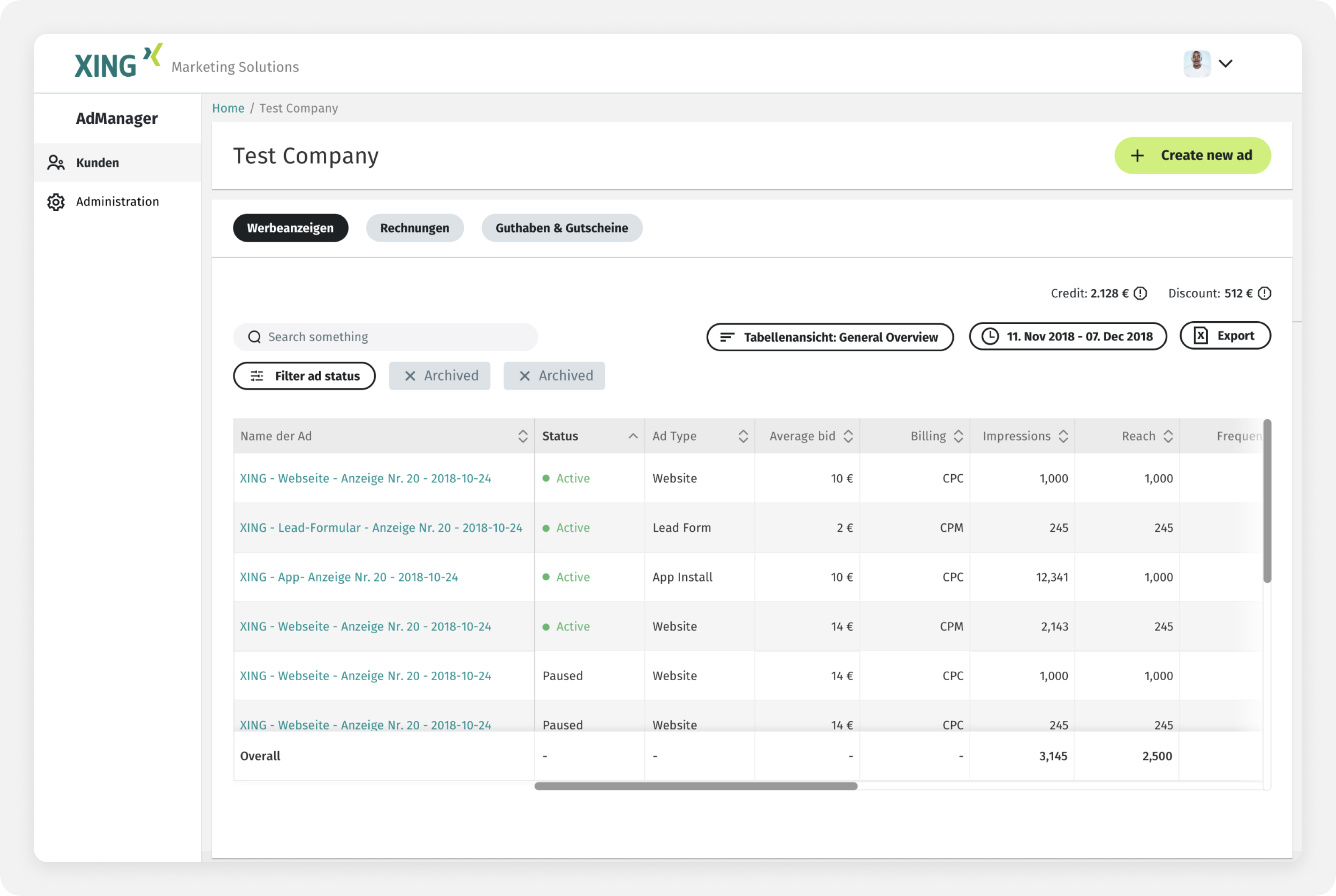This screenshot has width=1336, height=896.
Task: Click the Overall row label
Action: tap(260, 756)
